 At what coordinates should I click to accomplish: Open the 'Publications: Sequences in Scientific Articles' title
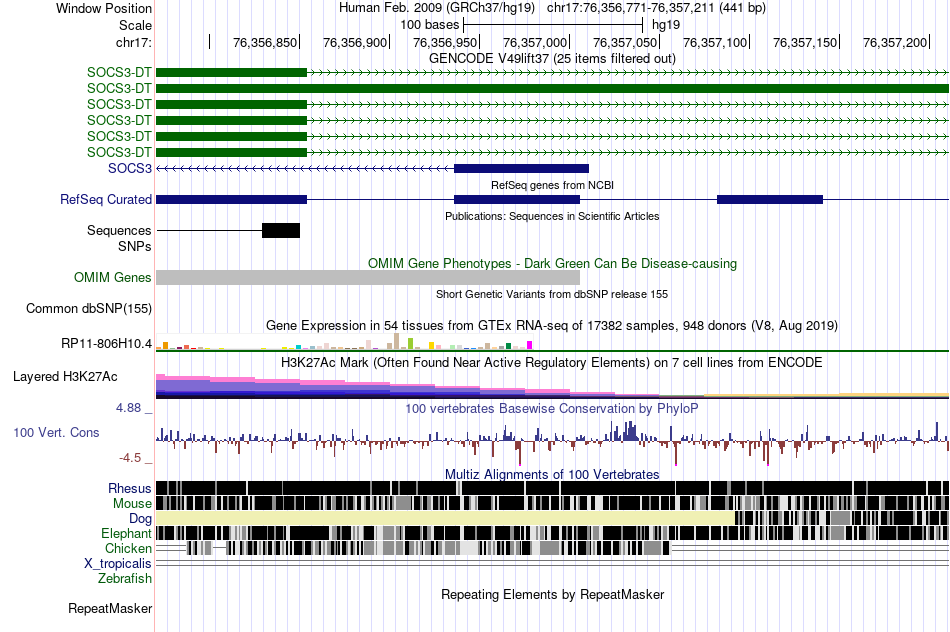552,216
